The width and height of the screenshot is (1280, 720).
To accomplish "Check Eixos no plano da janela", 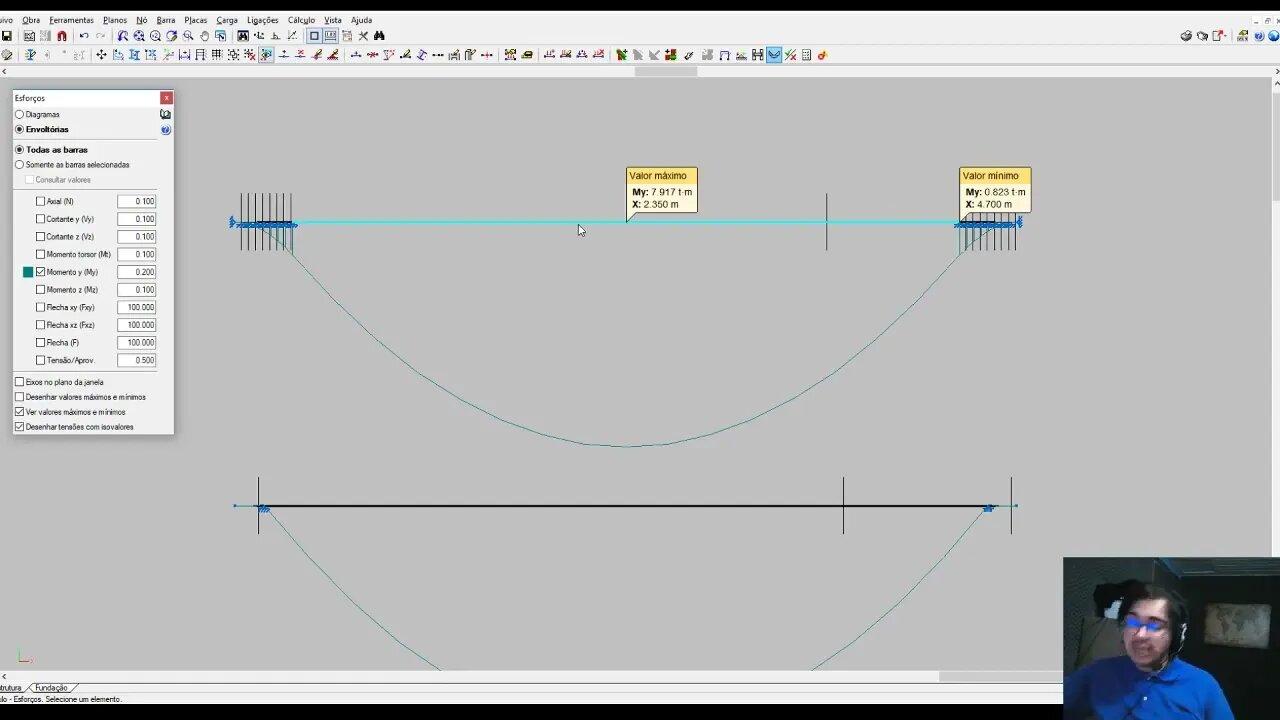I will (19, 382).
